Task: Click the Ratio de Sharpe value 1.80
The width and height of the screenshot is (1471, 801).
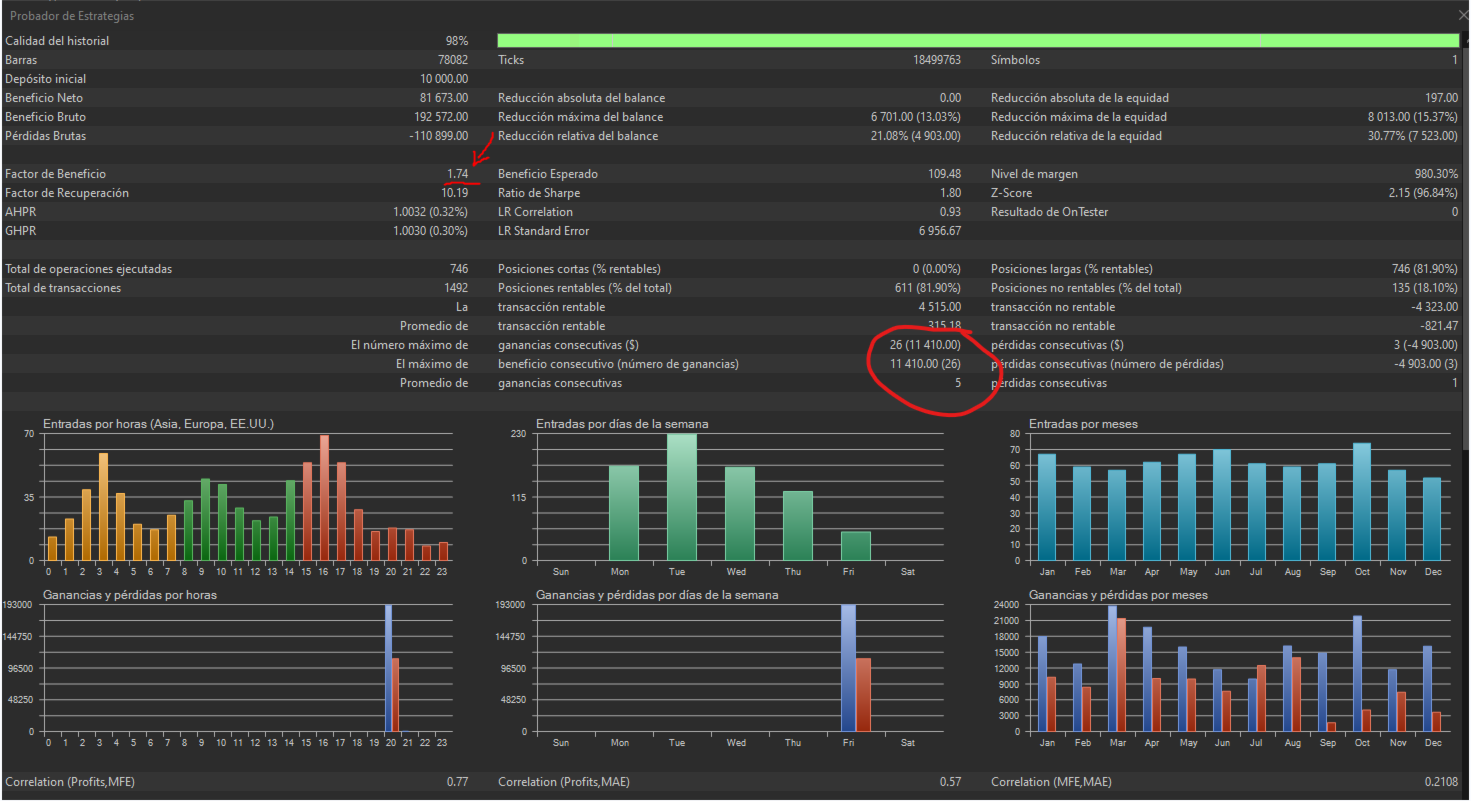Action: [951, 193]
